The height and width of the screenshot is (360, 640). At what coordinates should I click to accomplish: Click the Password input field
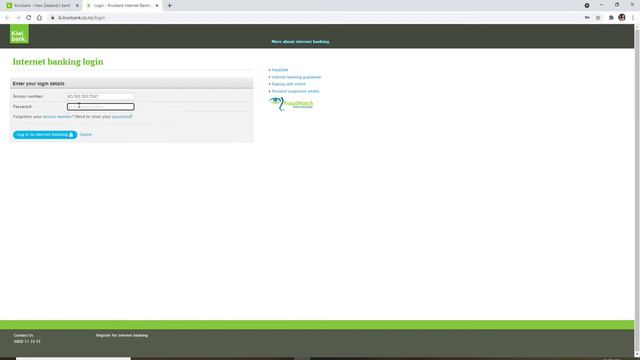100,107
